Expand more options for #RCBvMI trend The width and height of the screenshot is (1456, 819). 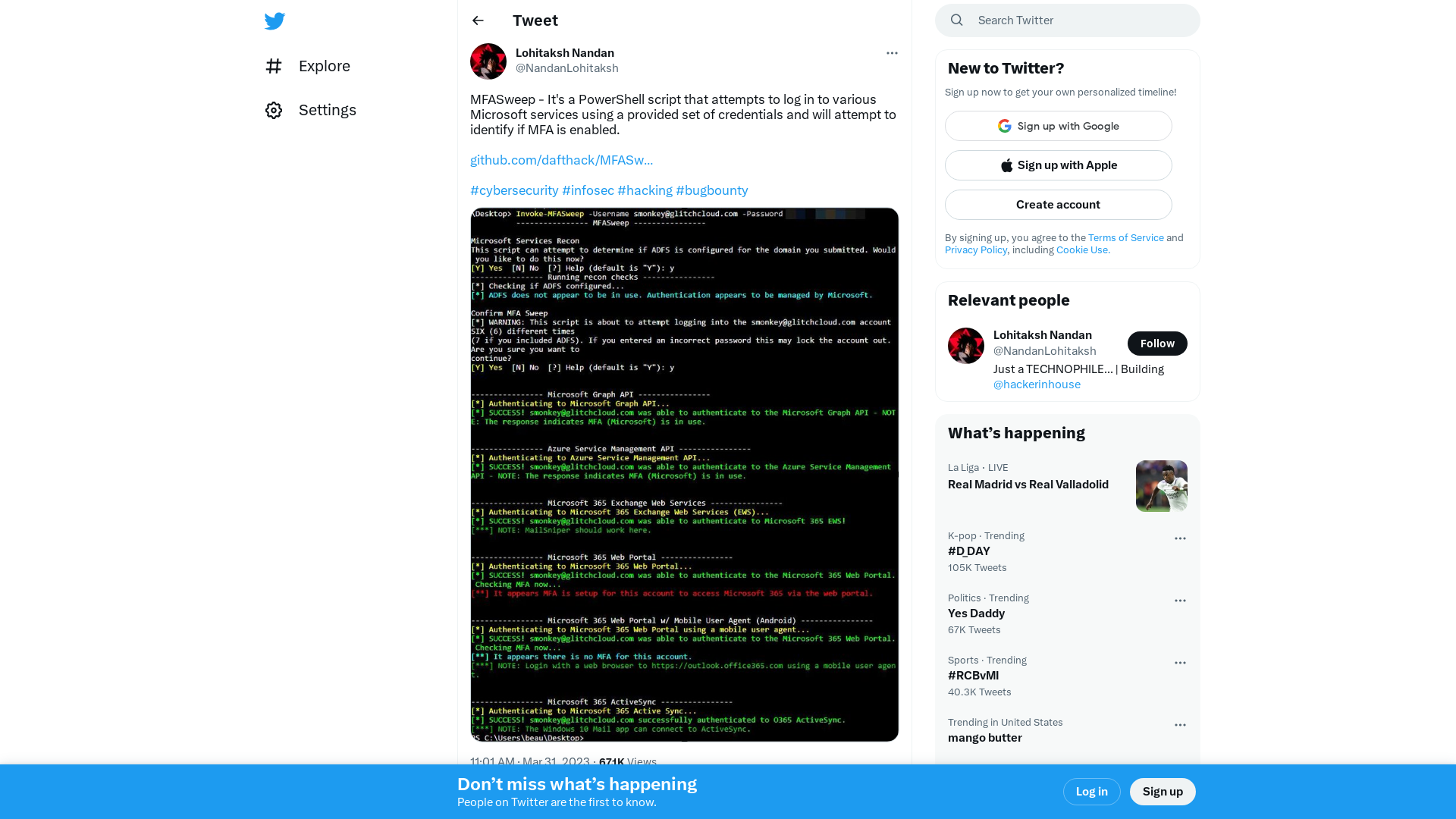pos(1180,662)
